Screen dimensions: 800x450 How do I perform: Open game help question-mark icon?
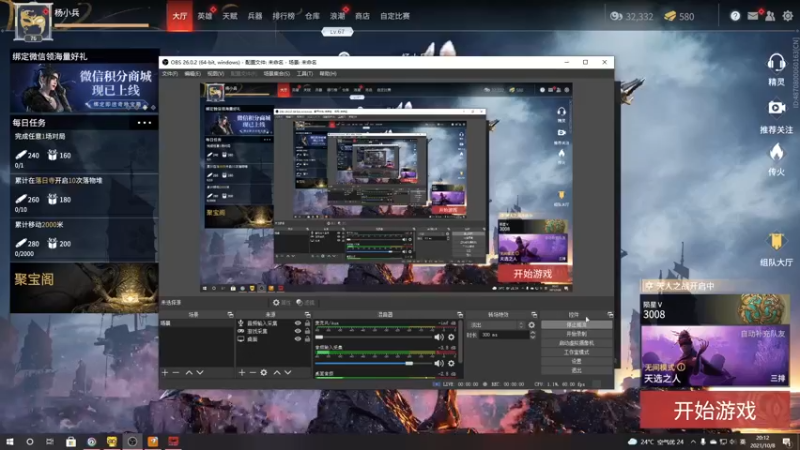pos(735,16)
